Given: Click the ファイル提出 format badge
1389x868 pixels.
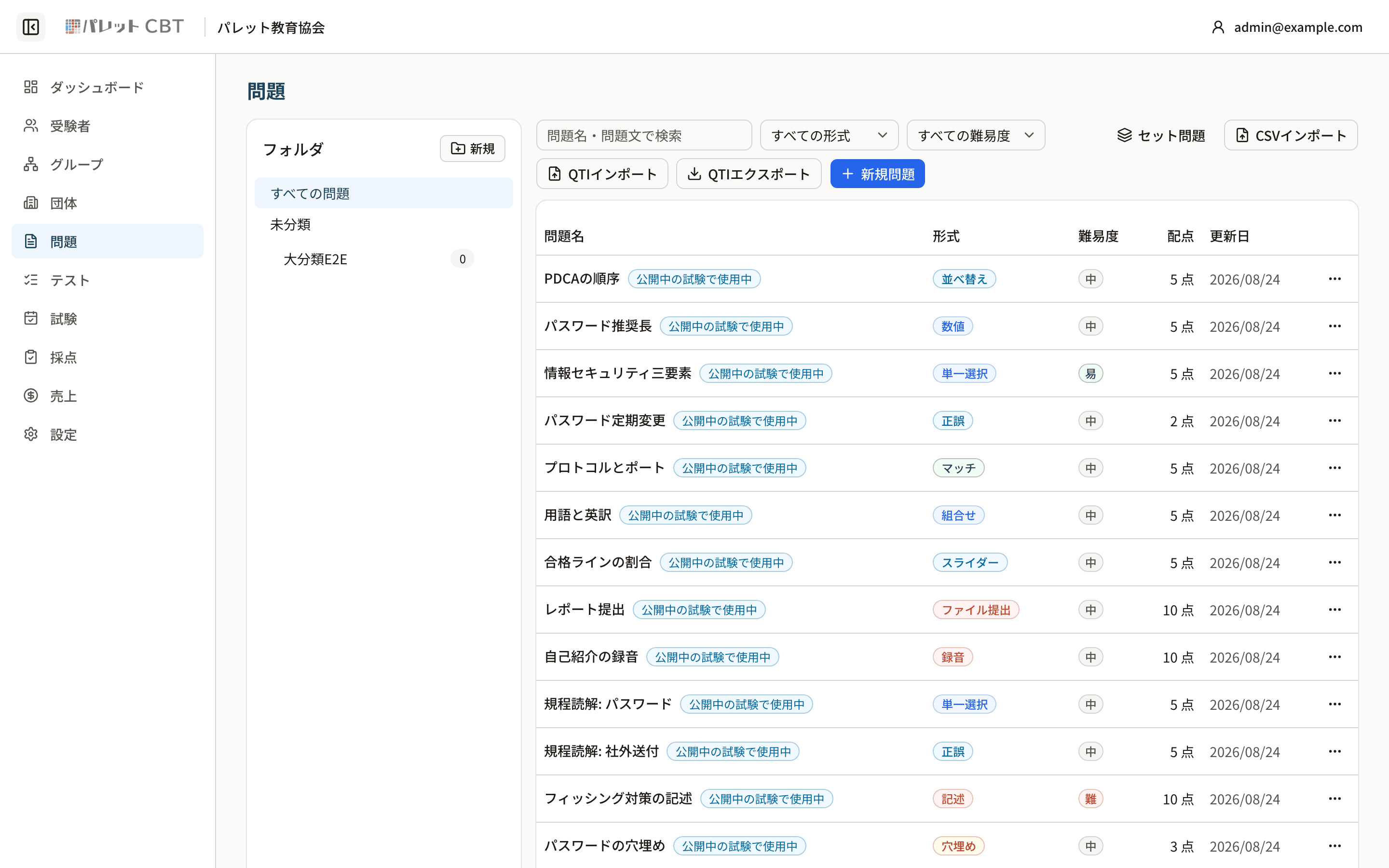Looking at the screenshot, I should (x=975, y=610).
